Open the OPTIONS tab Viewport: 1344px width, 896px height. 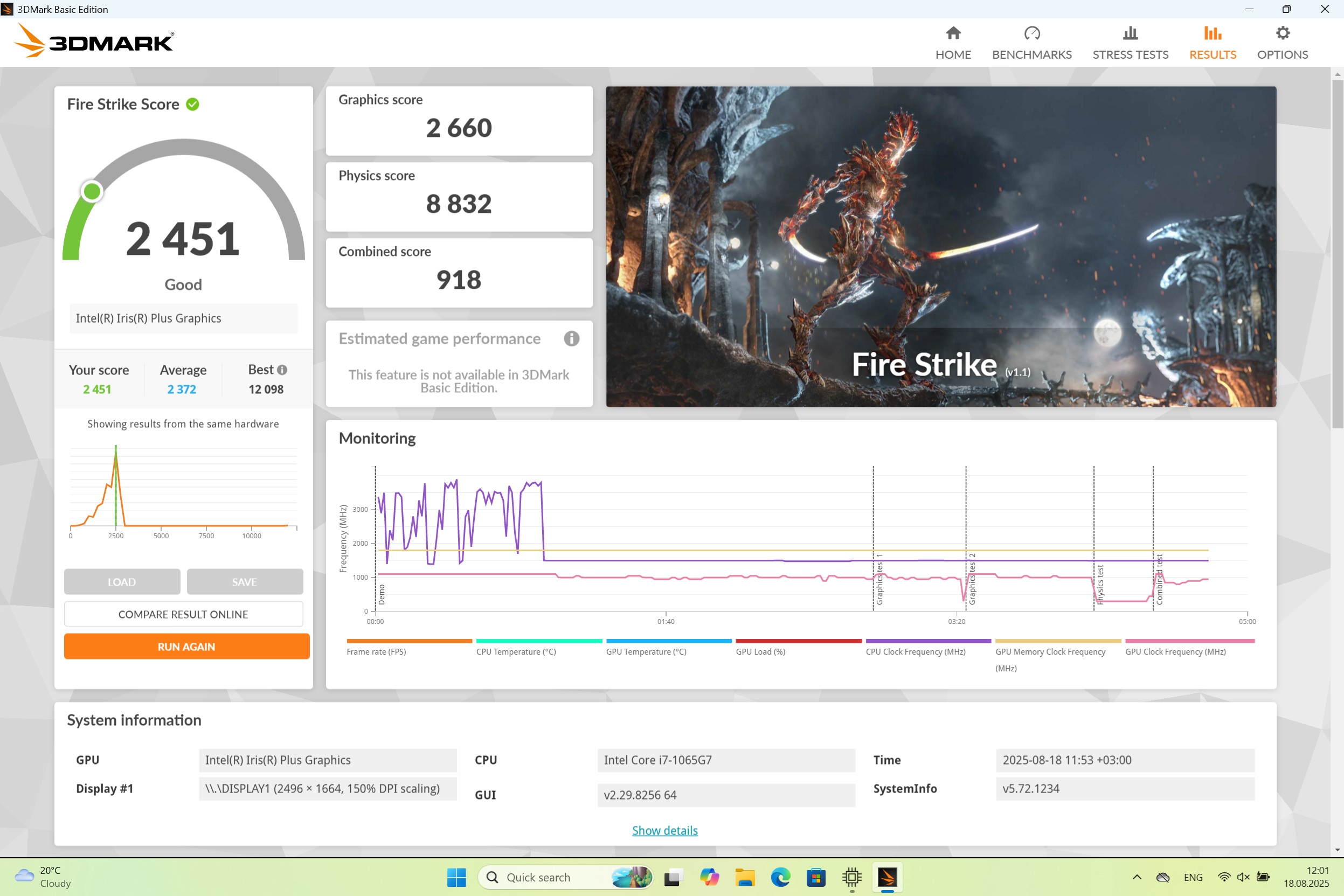click(1282, 43)
